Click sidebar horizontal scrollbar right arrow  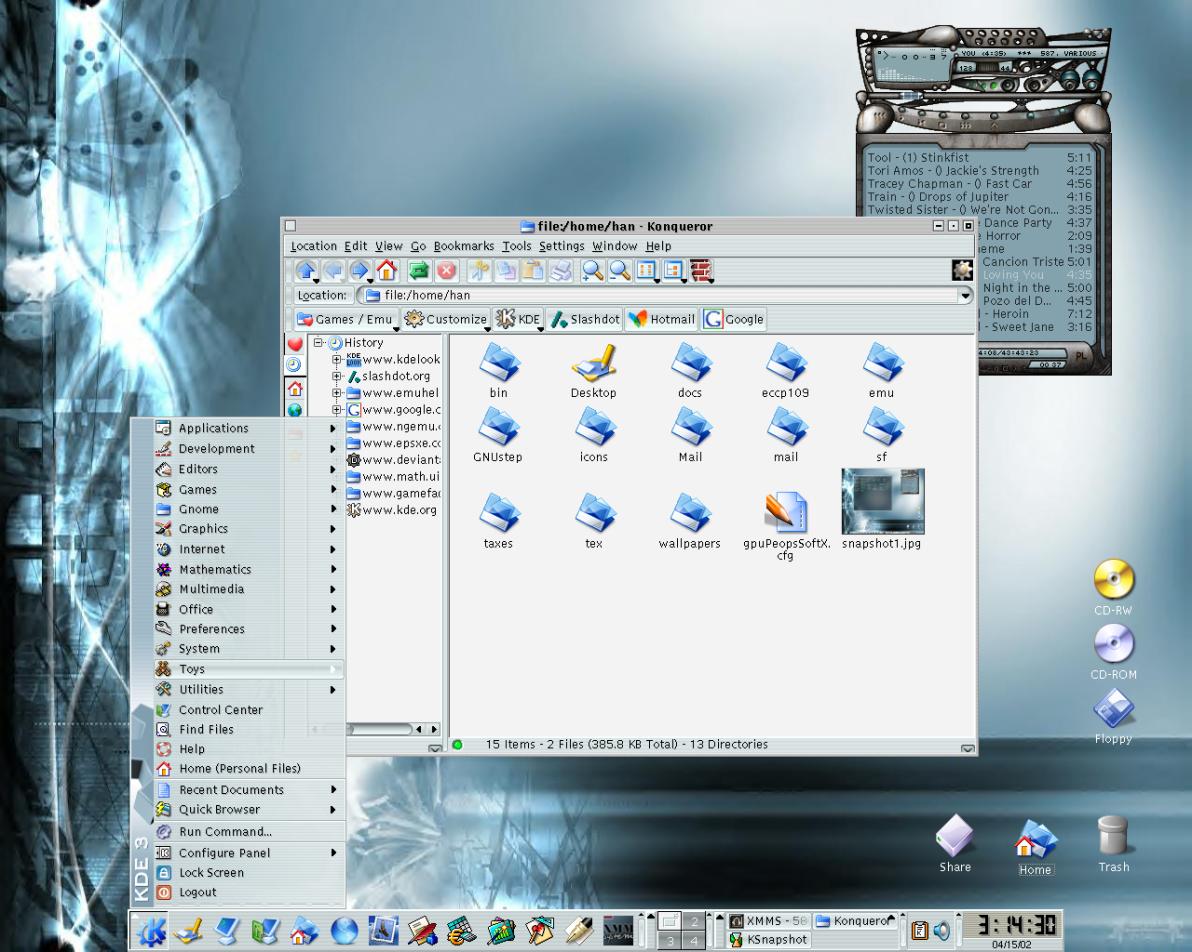[x=434, y=729]
